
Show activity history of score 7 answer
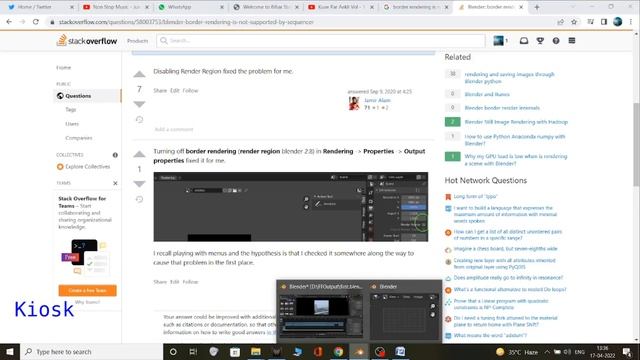139,119
